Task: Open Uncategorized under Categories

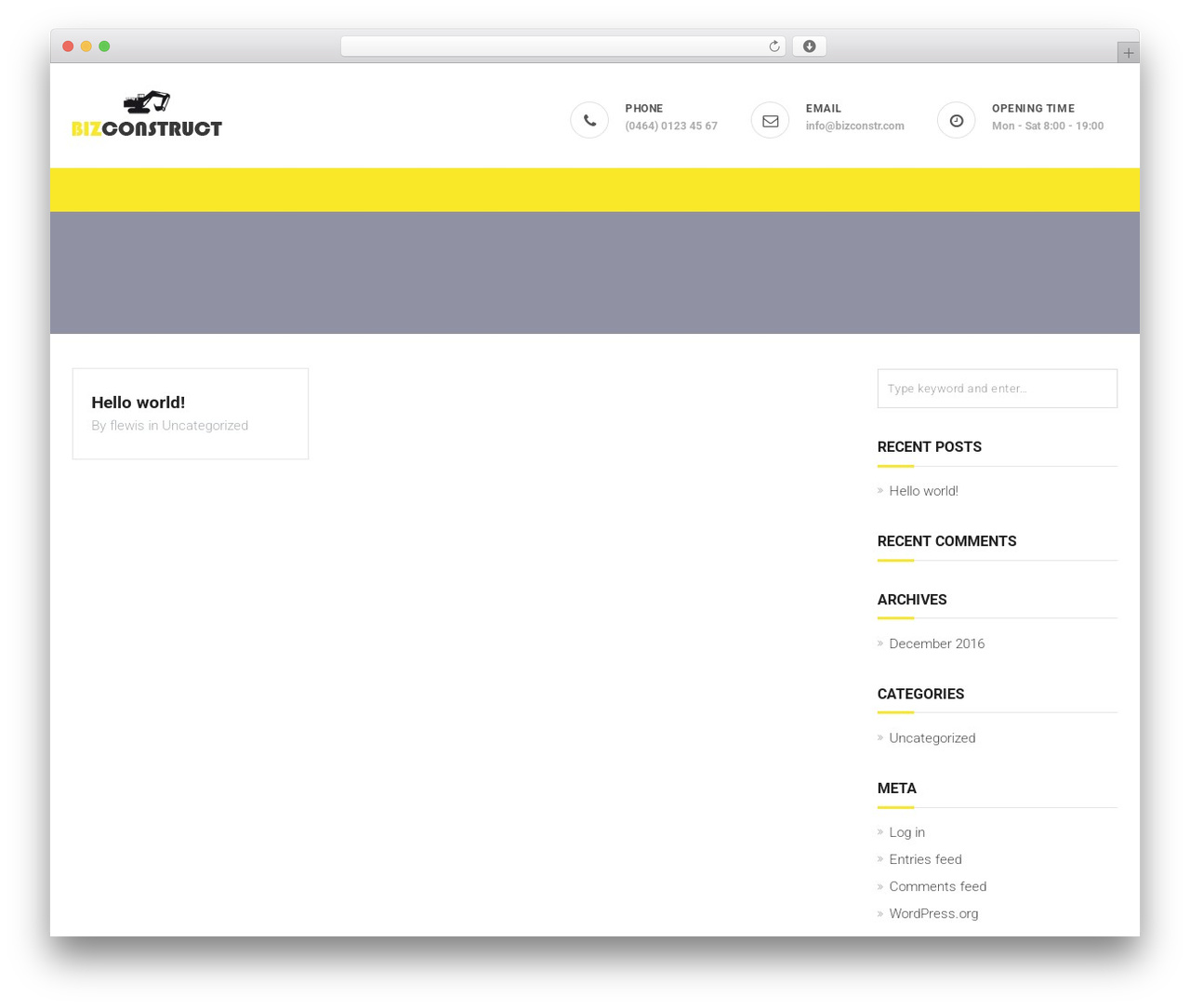Action: click(x=932, y=738)
